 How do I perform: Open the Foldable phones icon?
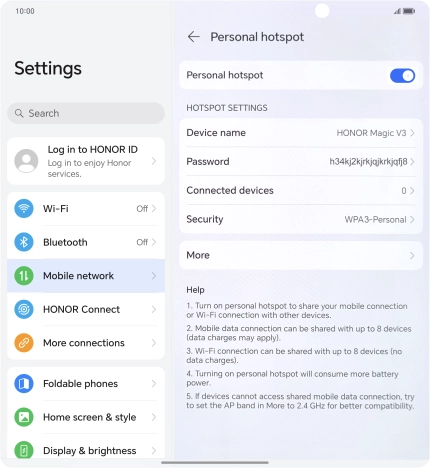[x=24, y=383]
